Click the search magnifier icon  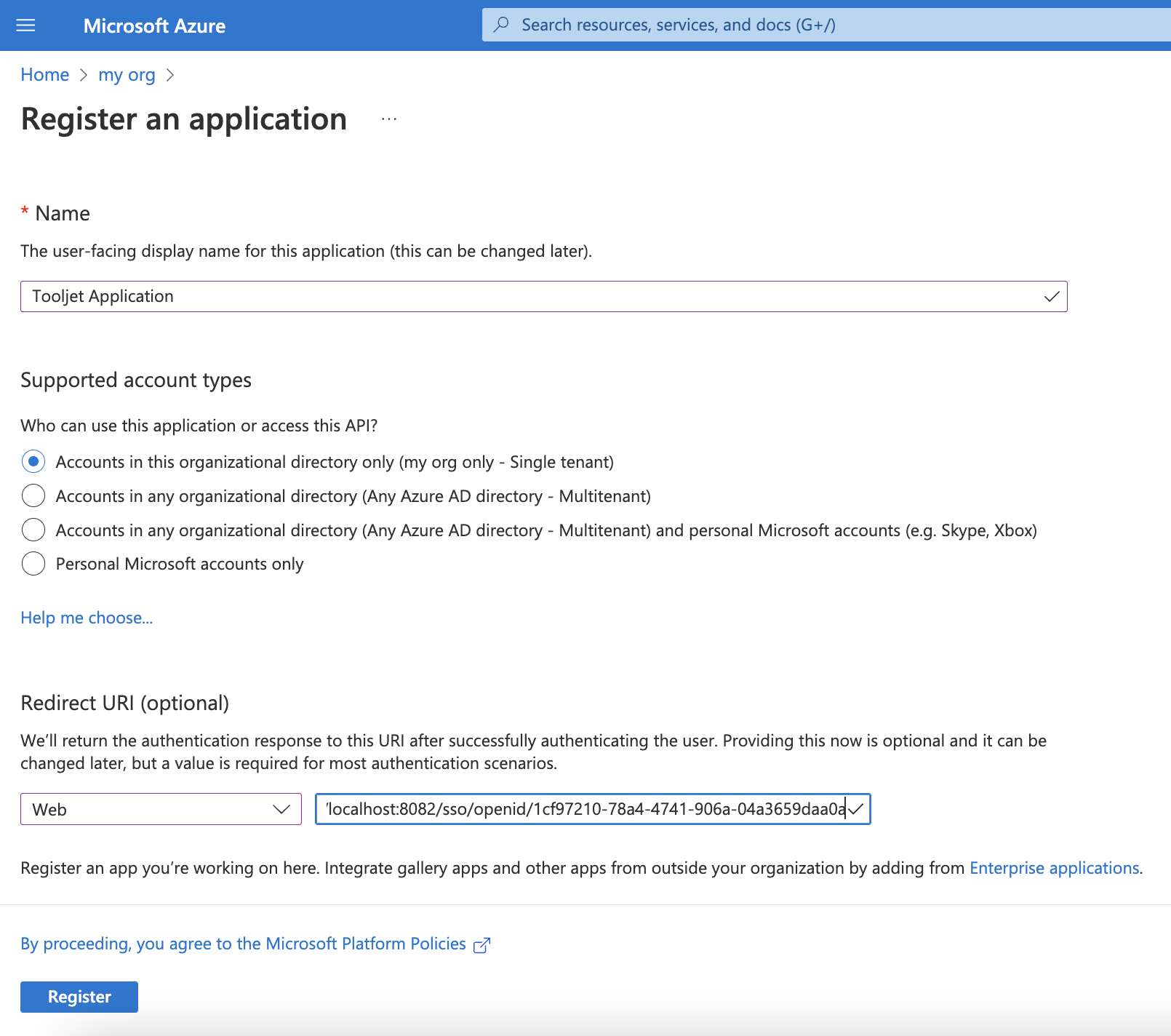pyautogui.click(x=501, y=25)
